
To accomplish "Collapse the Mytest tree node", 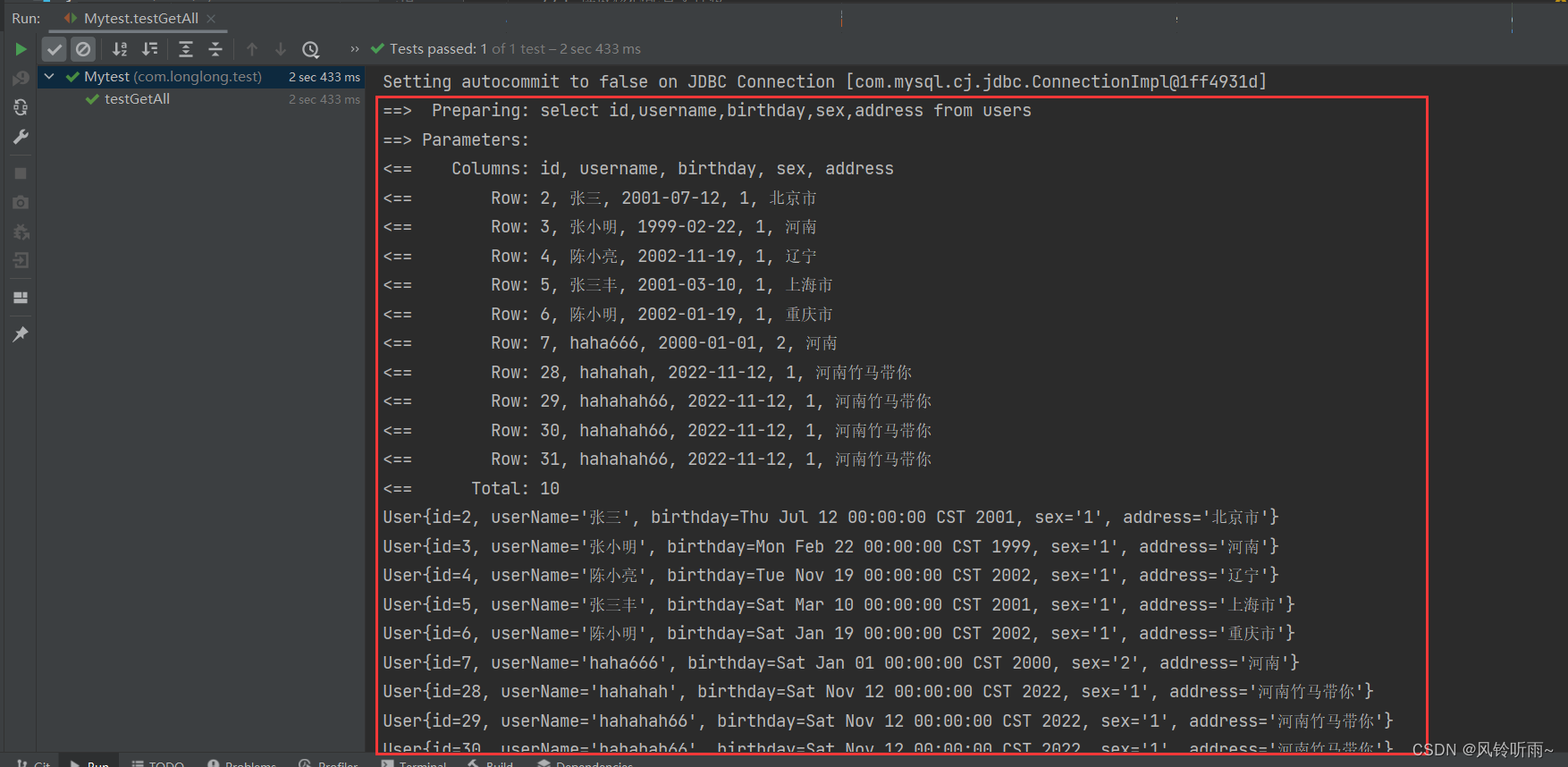I will pos(50,77).
